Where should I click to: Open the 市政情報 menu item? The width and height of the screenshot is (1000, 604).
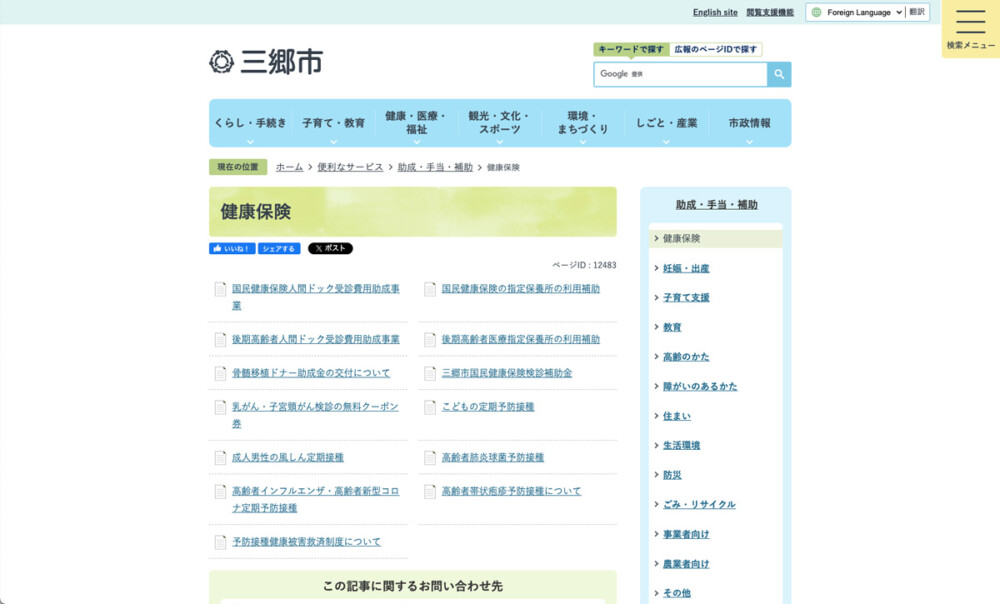(749, 123)
